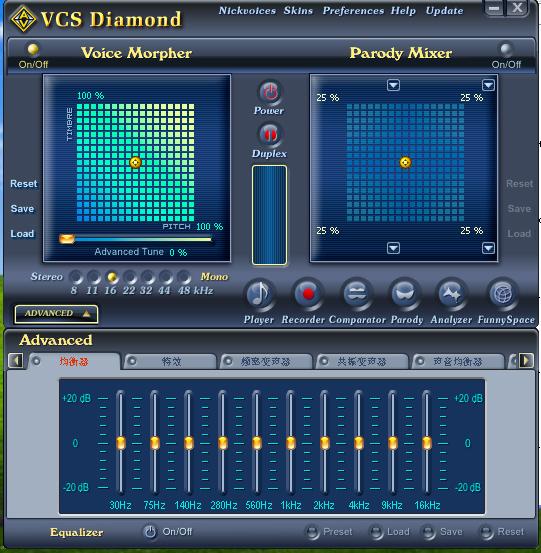This screenshot has width=541, height=553.
Task: Click the 4kHz equalizer slider
Action: [x=359, y=443]
